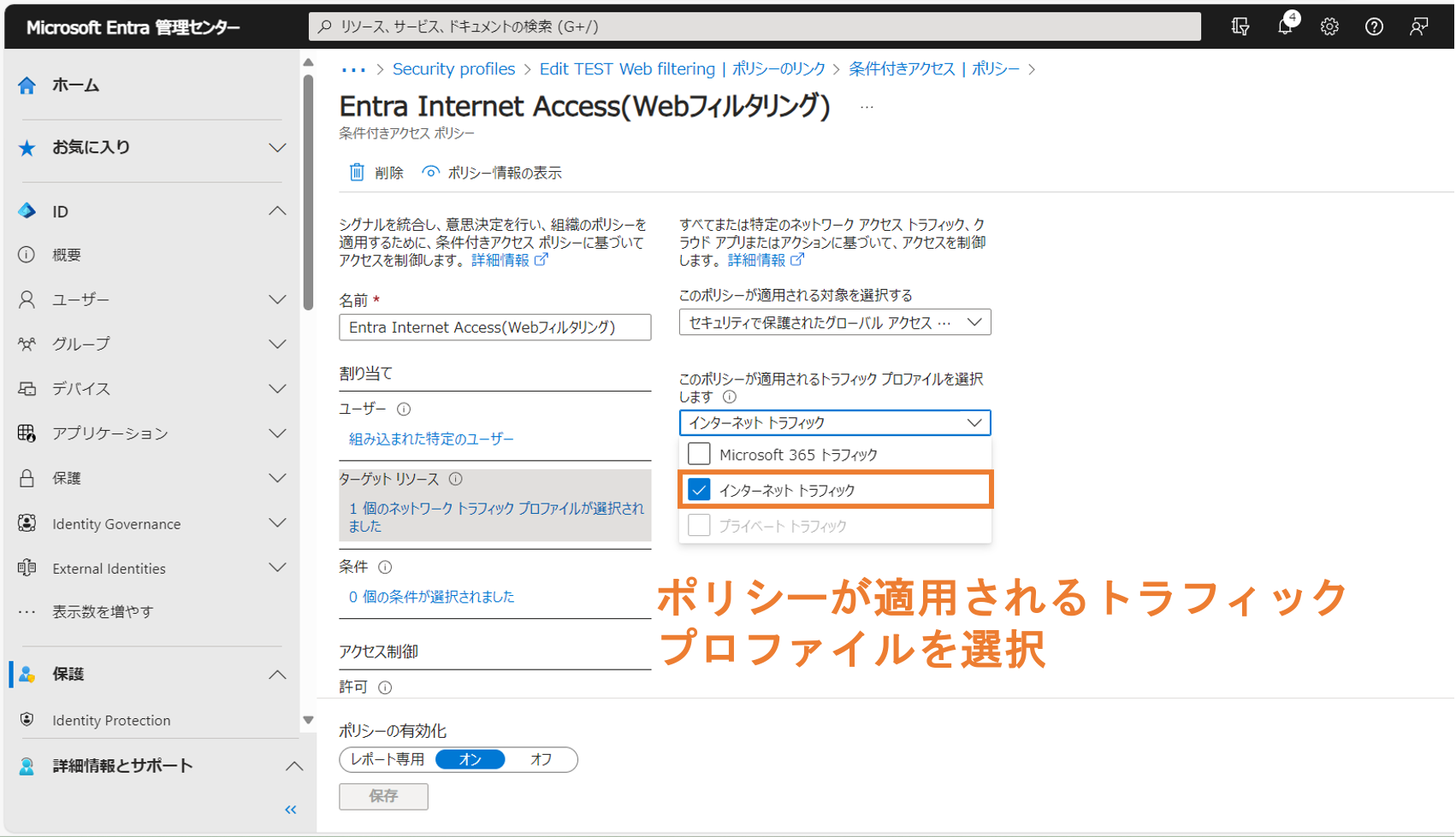
Task: Go to ホーム in sidebar
Action: 75,85
